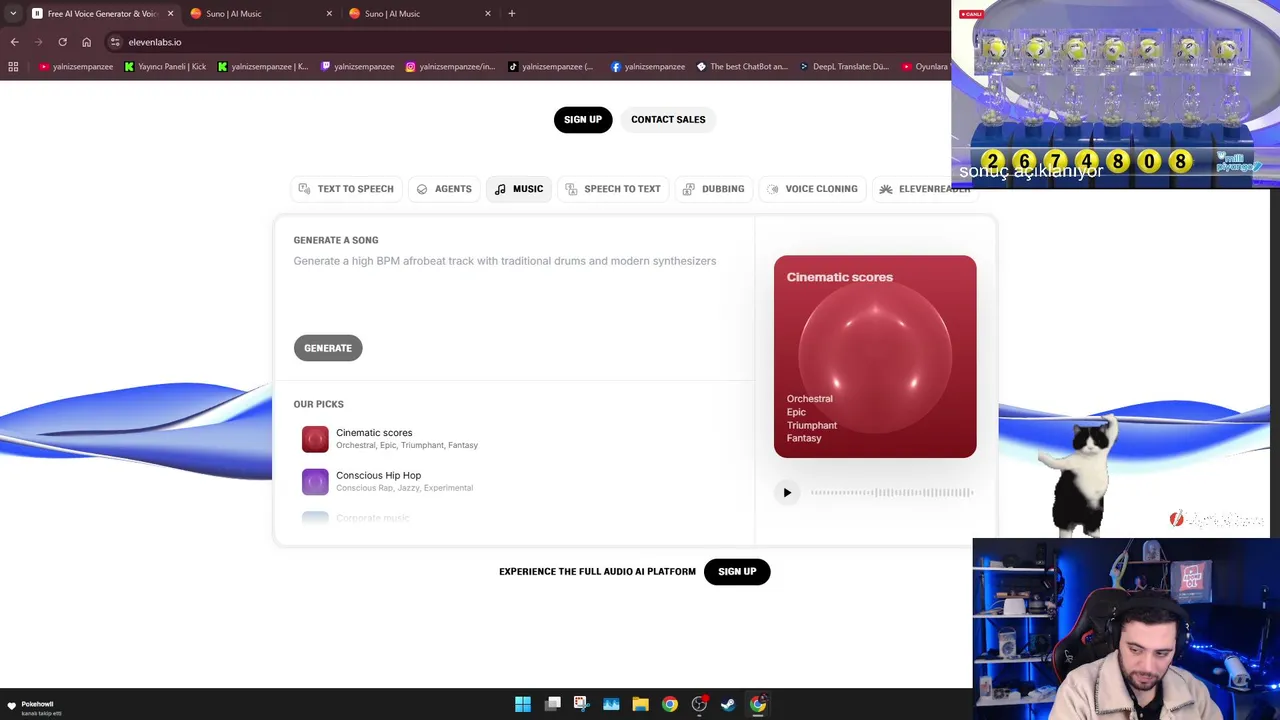Click the first Chrome icon in taskbar
Viewport: 1280px width, 720px height.
pyautogui.click(x=670, y=704)
